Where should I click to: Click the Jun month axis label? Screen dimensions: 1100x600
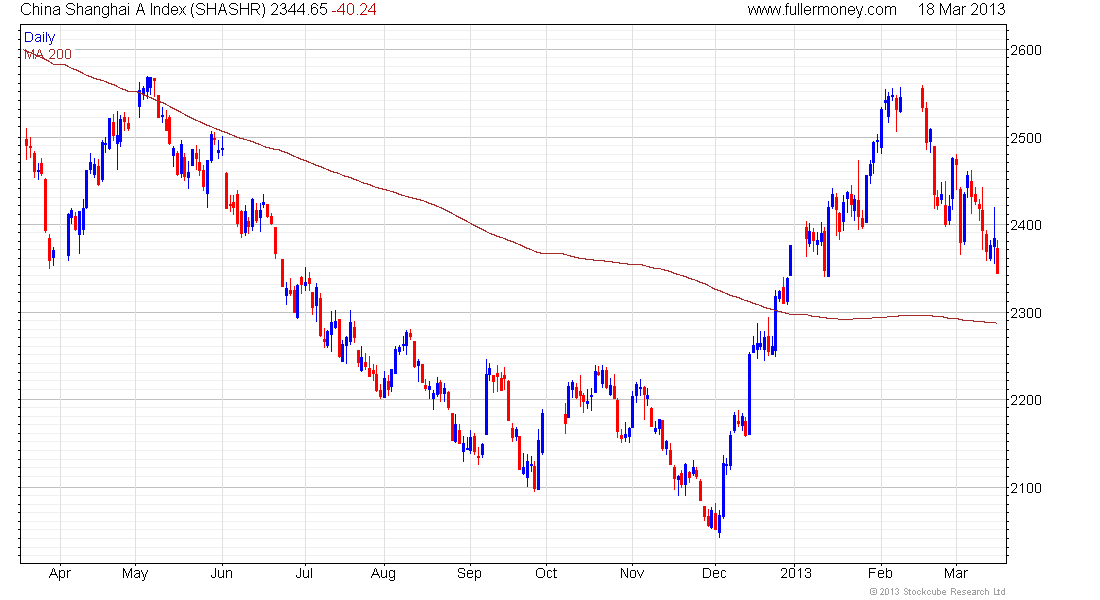222,573
